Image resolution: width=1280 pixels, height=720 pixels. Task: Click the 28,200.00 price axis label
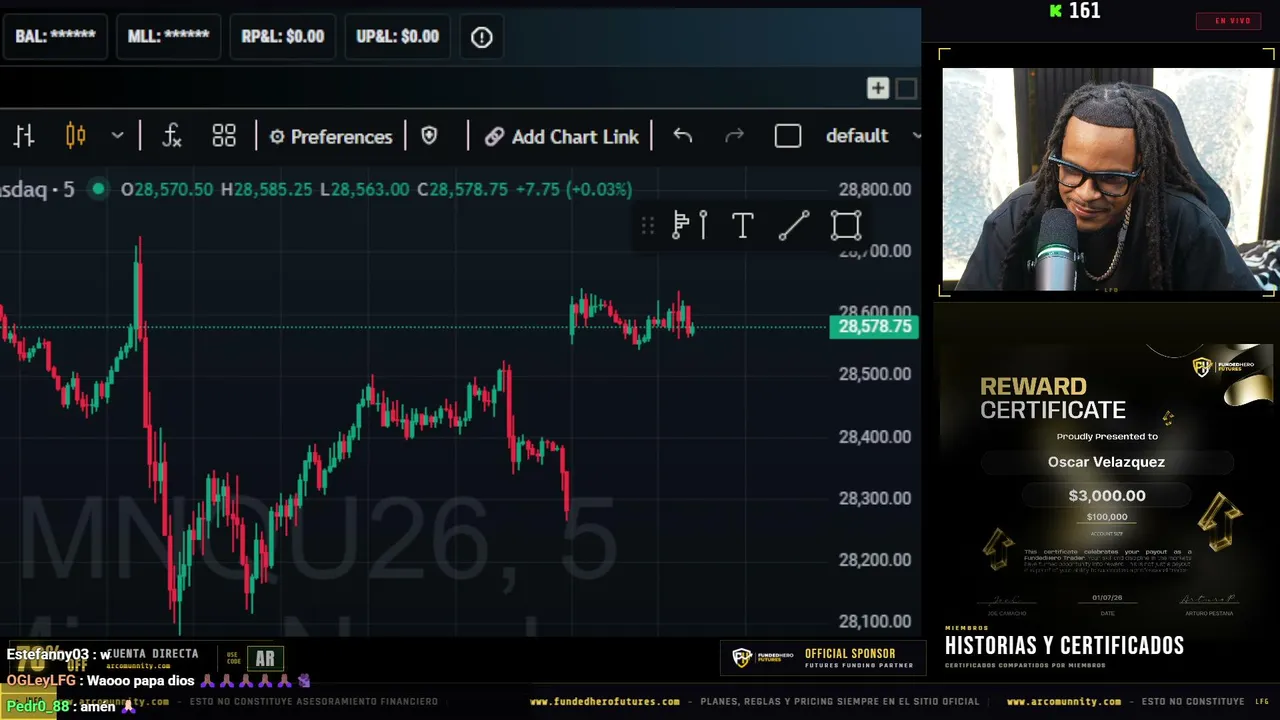[x=875, y=560]
